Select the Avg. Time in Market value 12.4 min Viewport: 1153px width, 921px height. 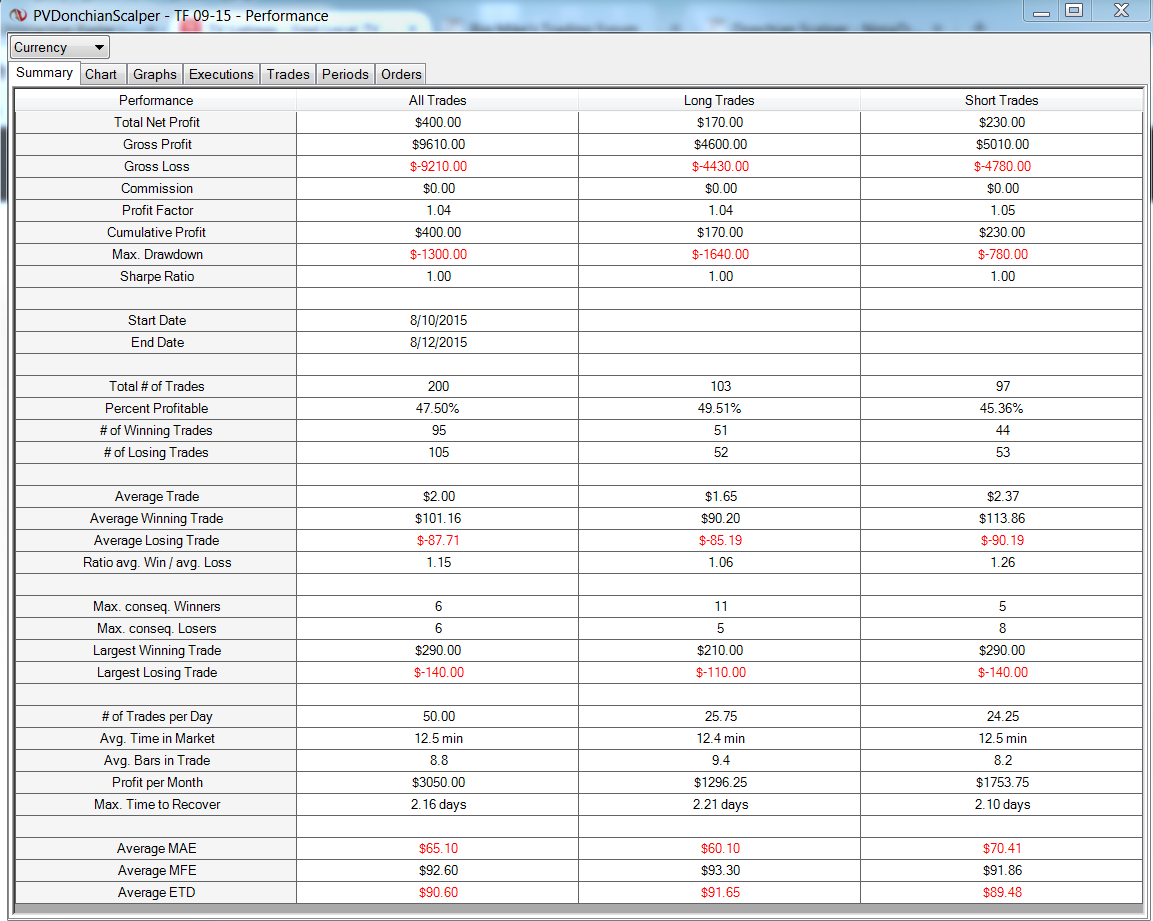click(x=720, y=739)
